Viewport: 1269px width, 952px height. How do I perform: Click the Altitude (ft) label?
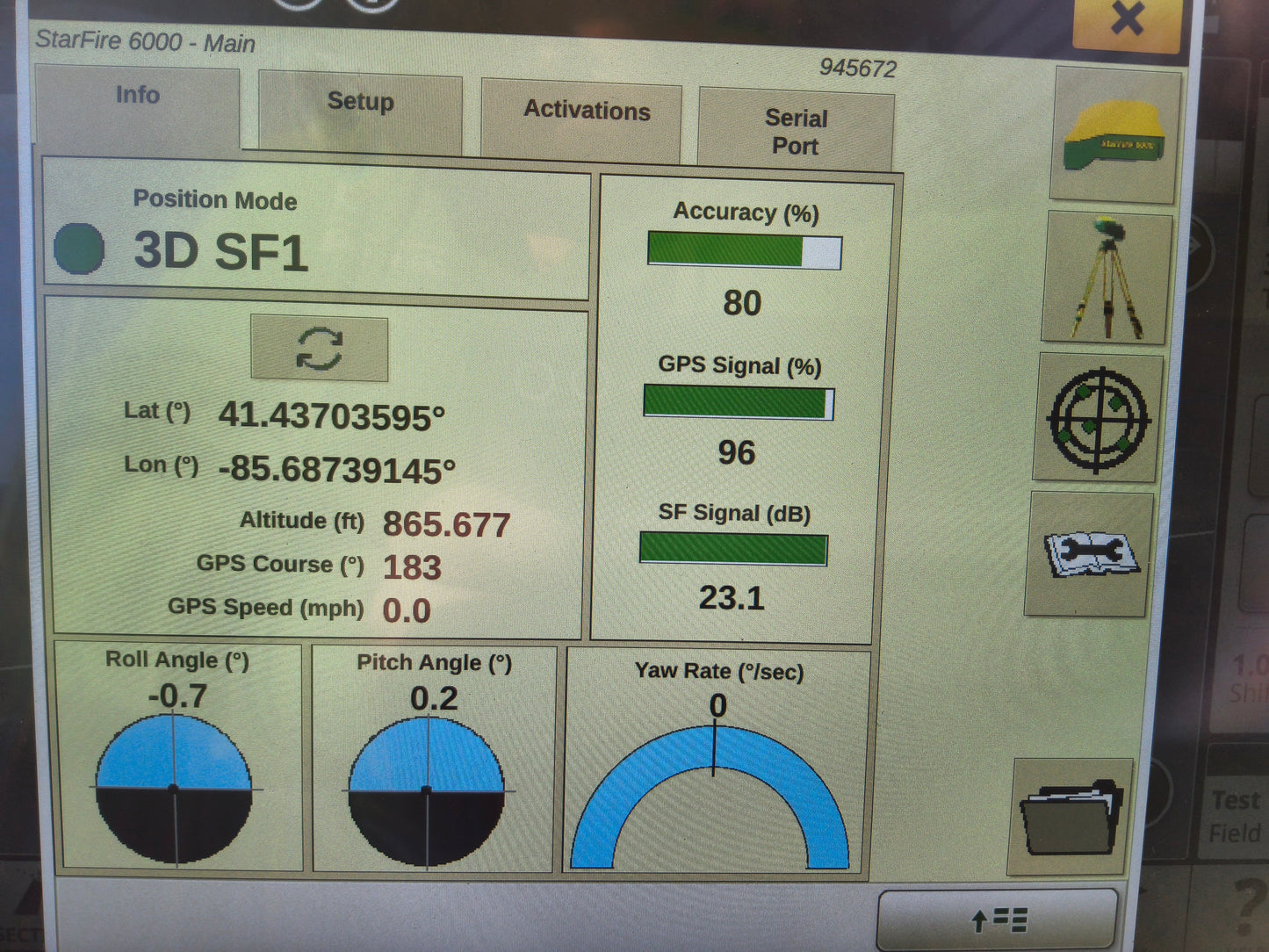coord(302,521)
